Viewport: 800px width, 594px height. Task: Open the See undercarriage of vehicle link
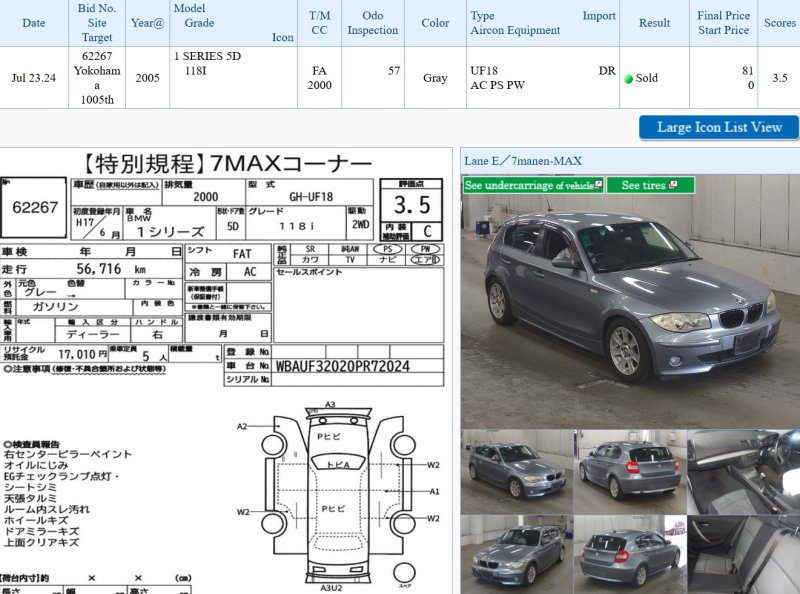pos(528,185)
